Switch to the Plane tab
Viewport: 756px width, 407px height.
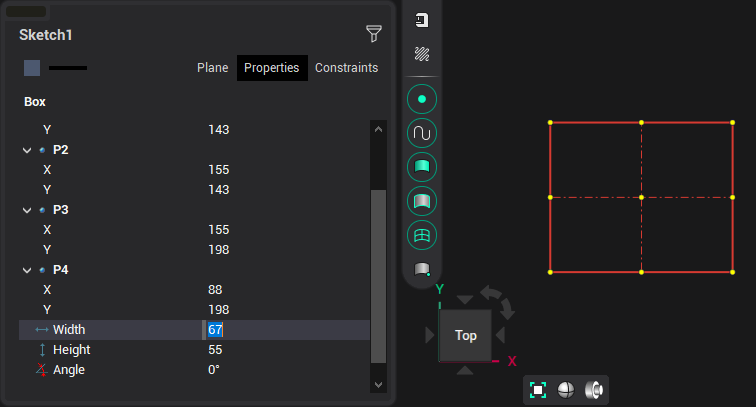click(x=212, y=68)
